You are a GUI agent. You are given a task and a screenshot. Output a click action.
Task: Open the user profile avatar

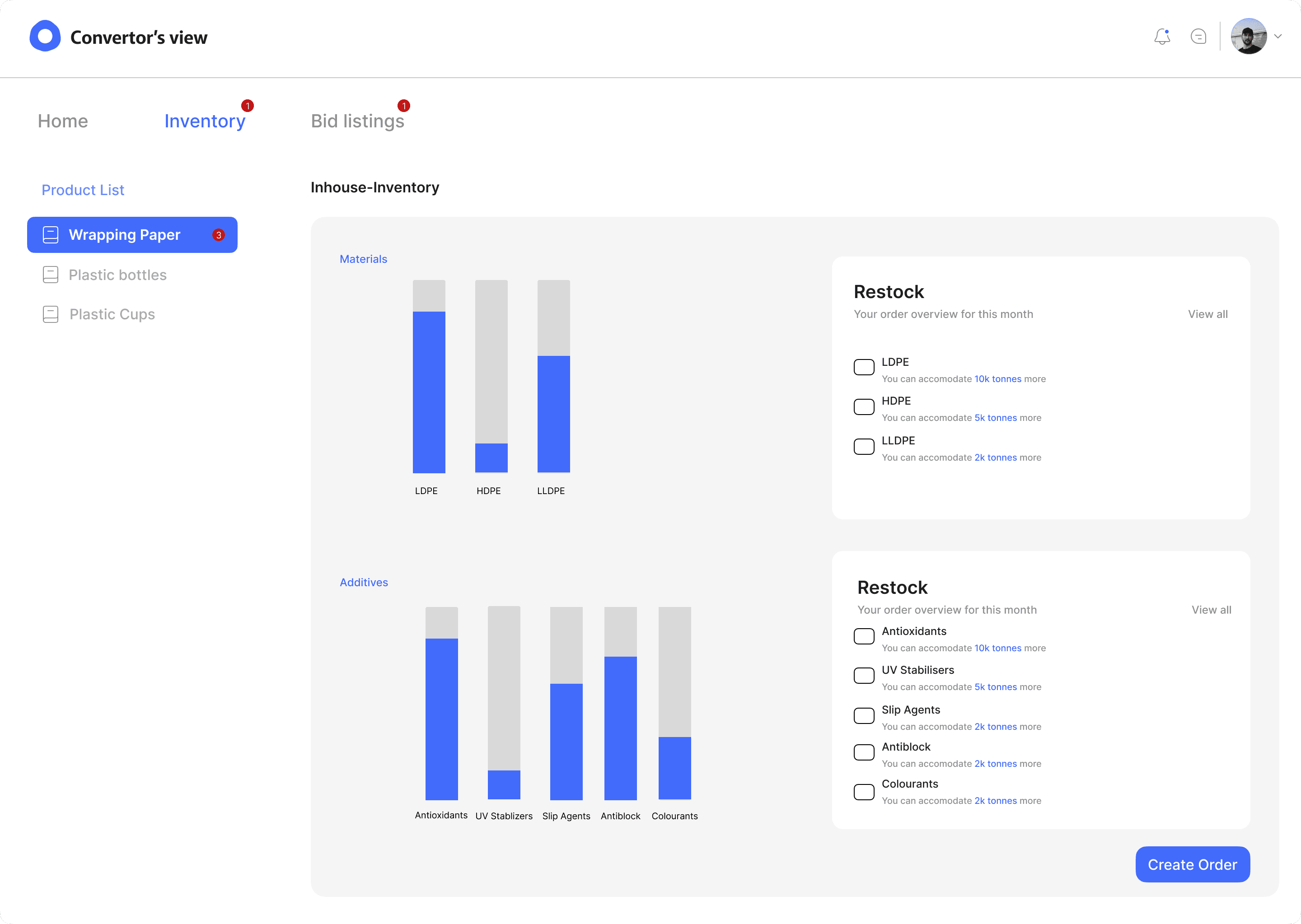(1248, 37)
